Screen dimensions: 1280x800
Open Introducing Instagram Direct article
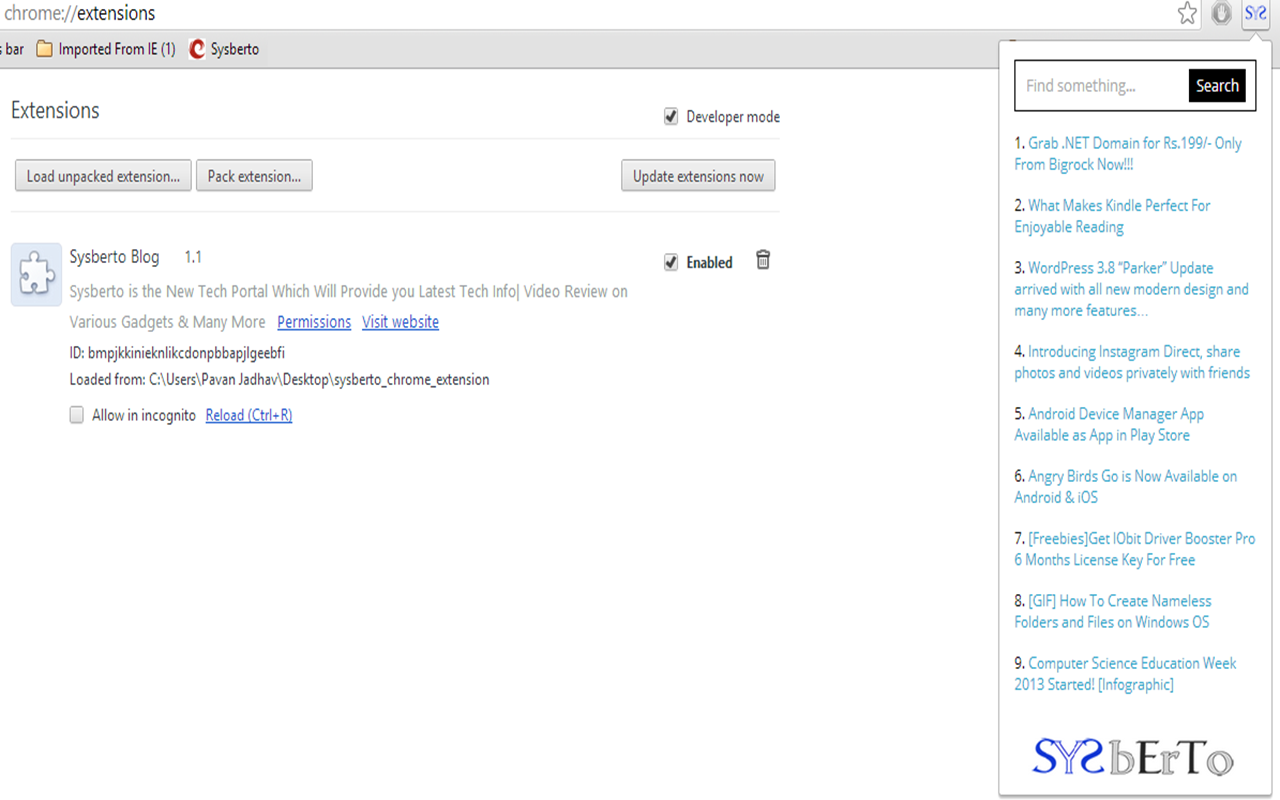point(1132,362)
